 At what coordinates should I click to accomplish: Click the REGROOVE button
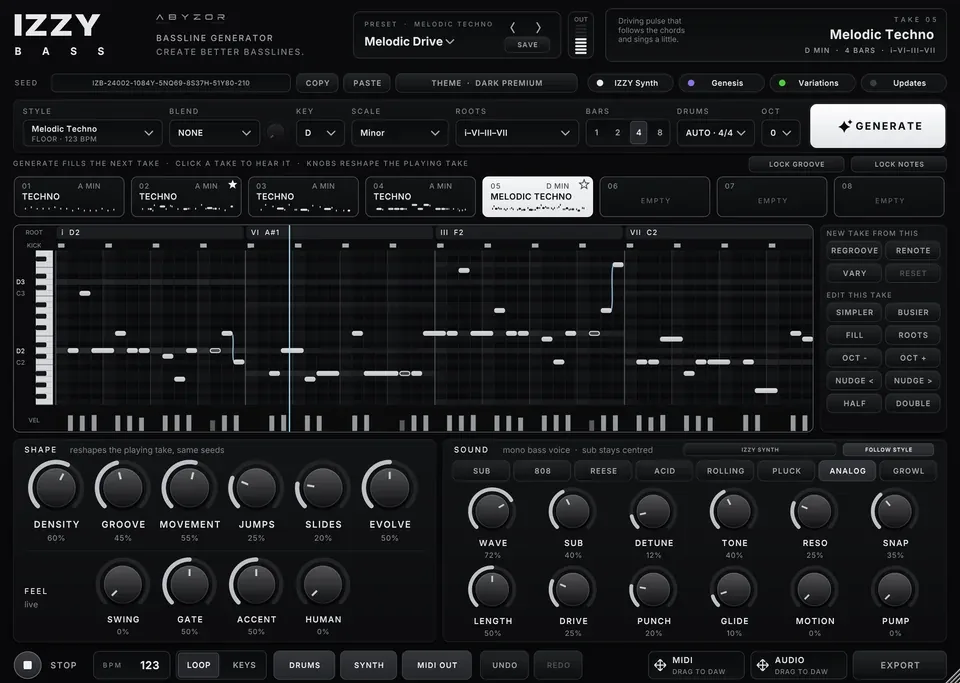(854, 250)
